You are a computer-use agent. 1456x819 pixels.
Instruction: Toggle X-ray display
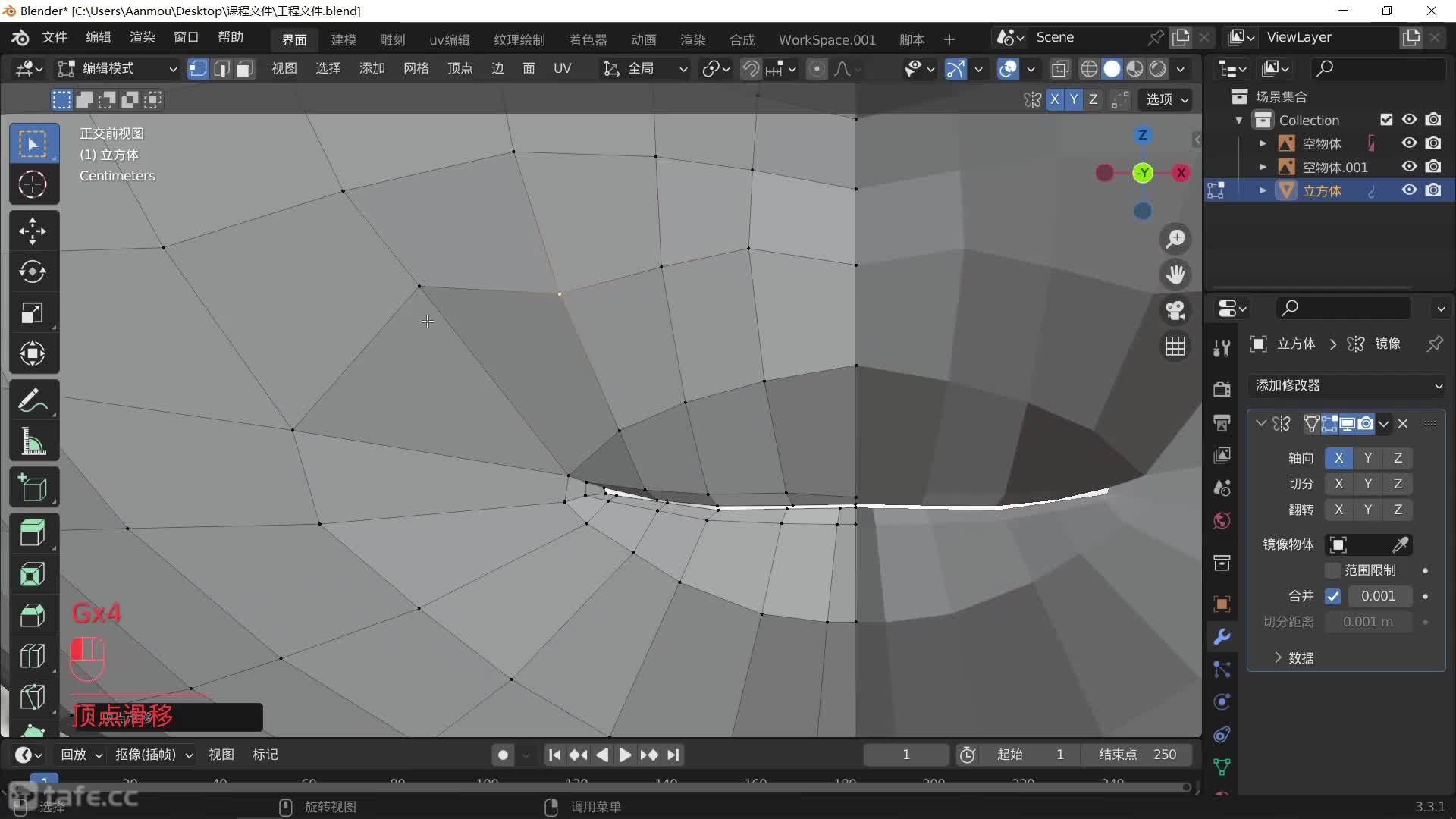1060,69
